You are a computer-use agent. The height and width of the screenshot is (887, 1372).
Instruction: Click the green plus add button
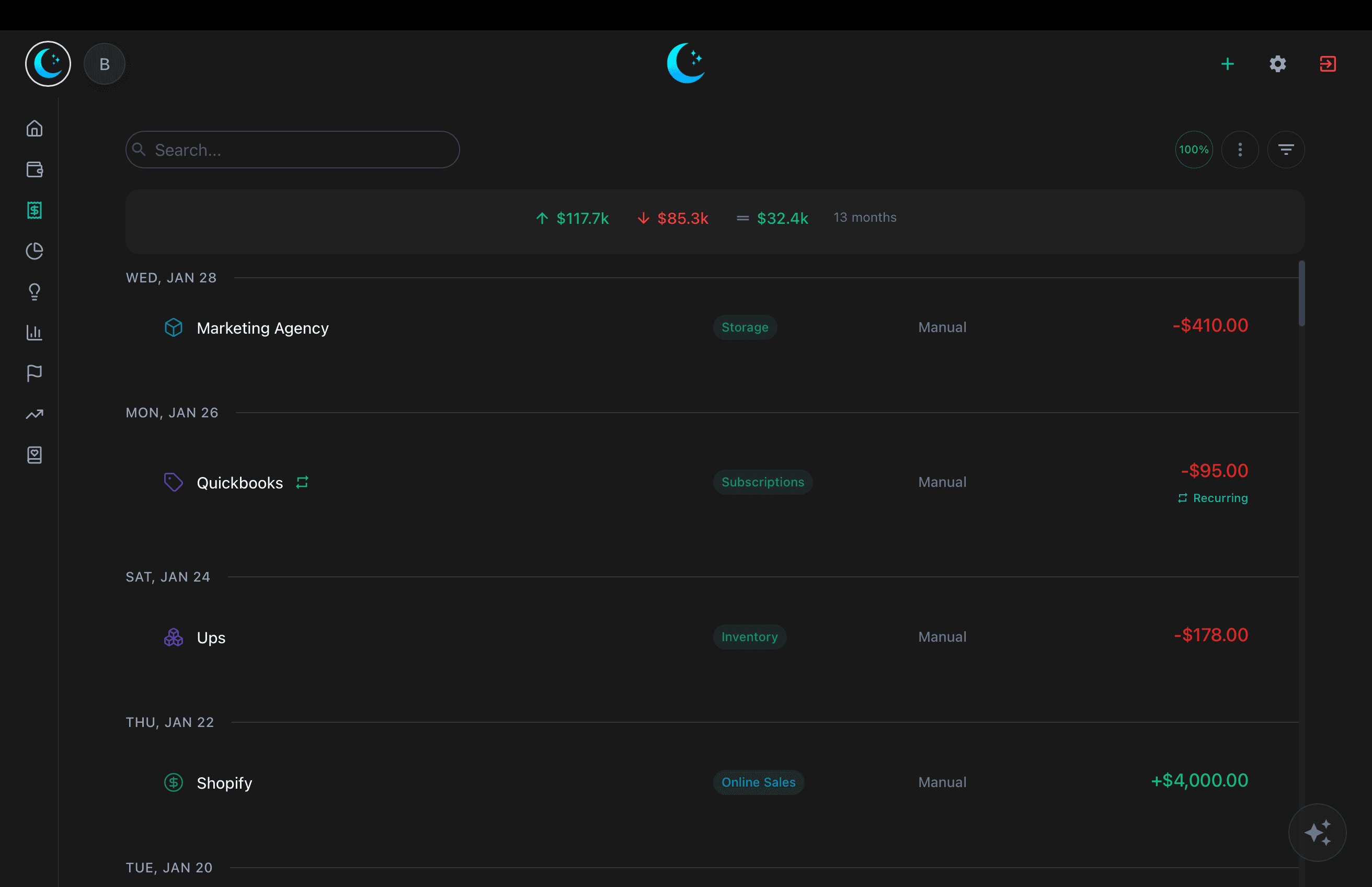pos(1228,64)
